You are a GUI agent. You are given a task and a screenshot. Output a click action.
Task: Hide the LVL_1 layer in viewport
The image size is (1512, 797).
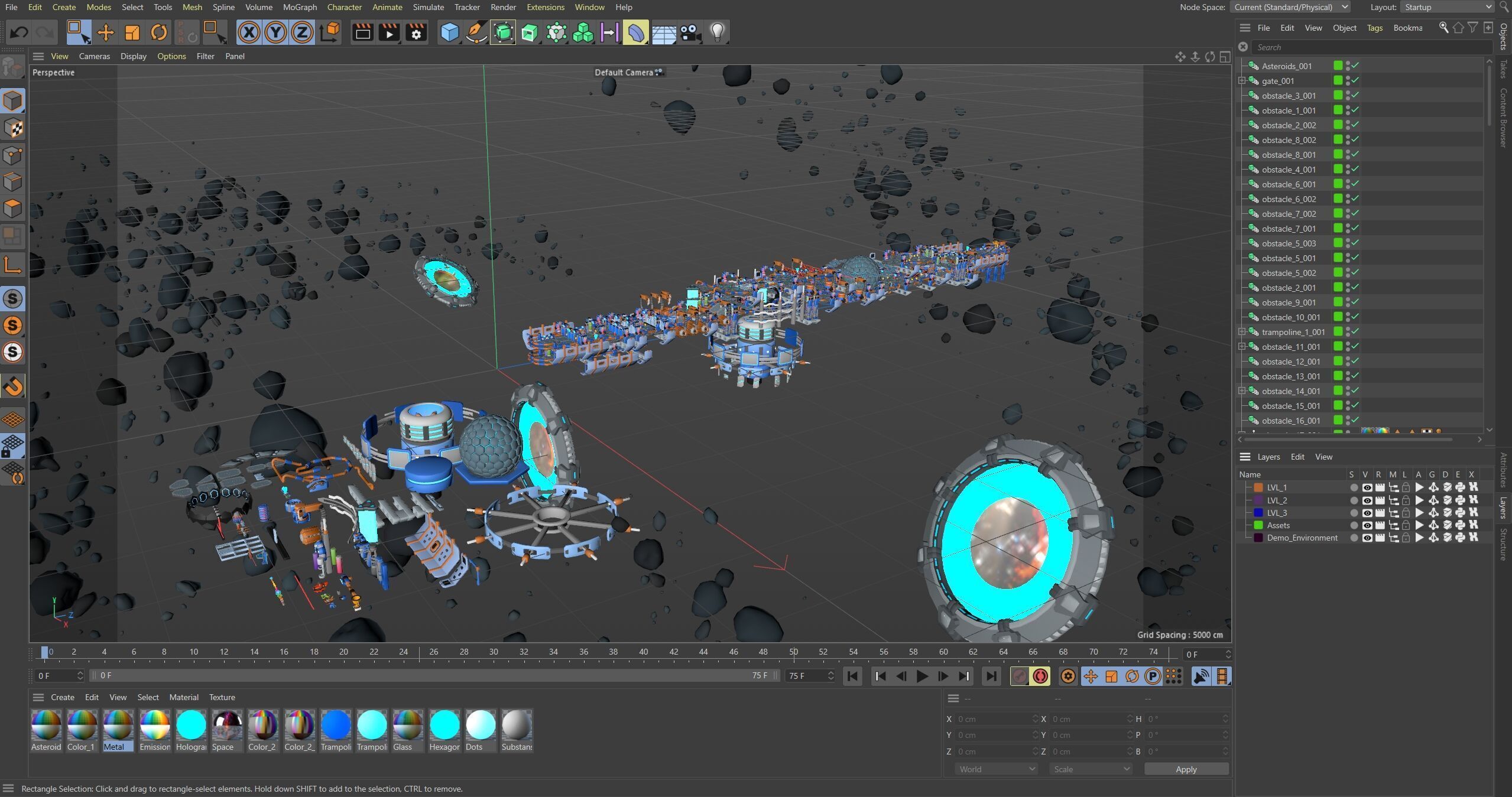tap(1367, 487)
